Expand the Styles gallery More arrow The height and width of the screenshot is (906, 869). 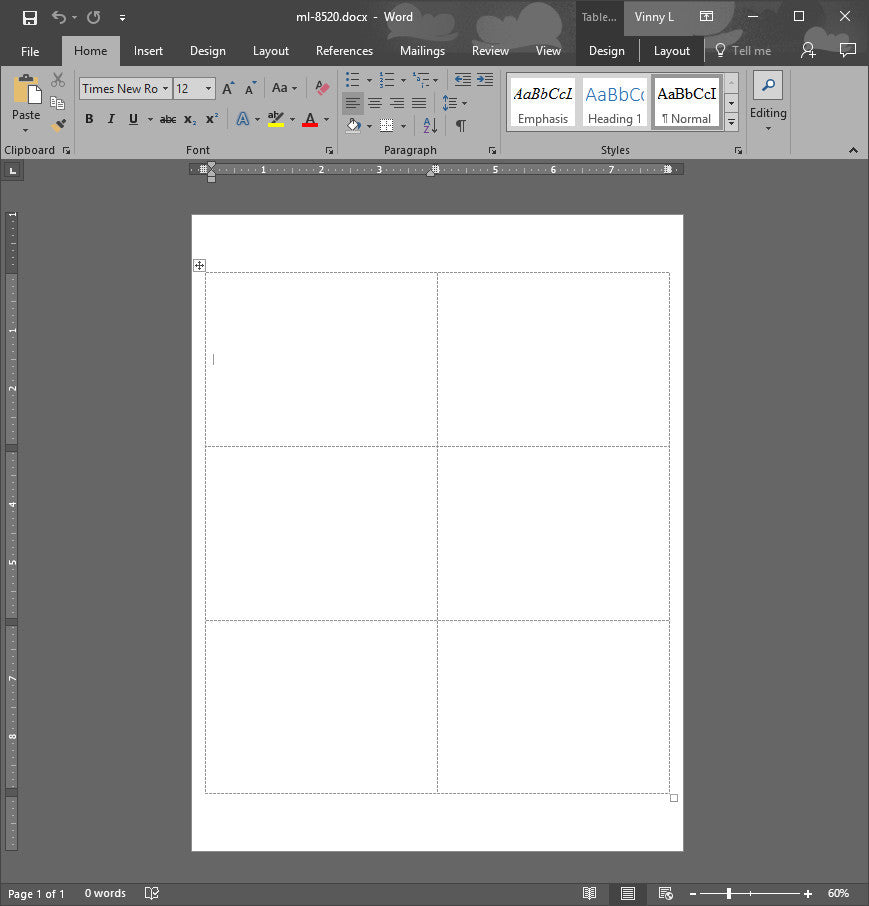[731, 122]
